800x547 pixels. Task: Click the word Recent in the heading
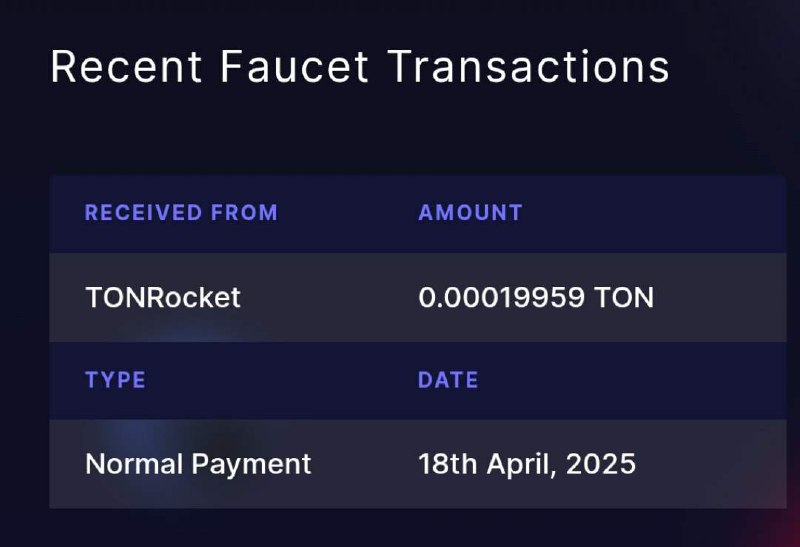coord(126,66)
